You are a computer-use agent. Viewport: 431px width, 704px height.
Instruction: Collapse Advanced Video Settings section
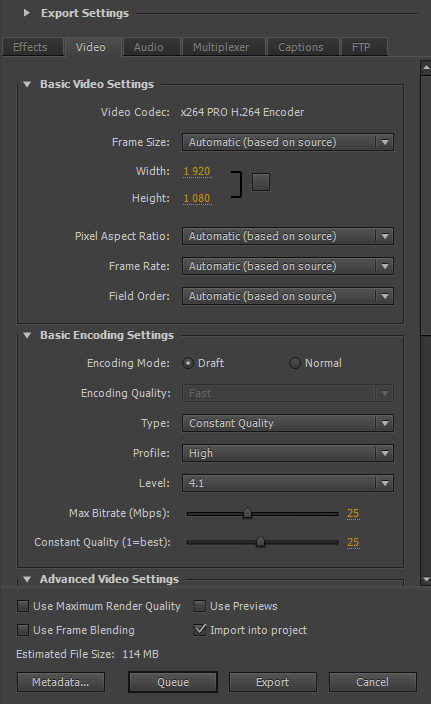tap(27, 579)
